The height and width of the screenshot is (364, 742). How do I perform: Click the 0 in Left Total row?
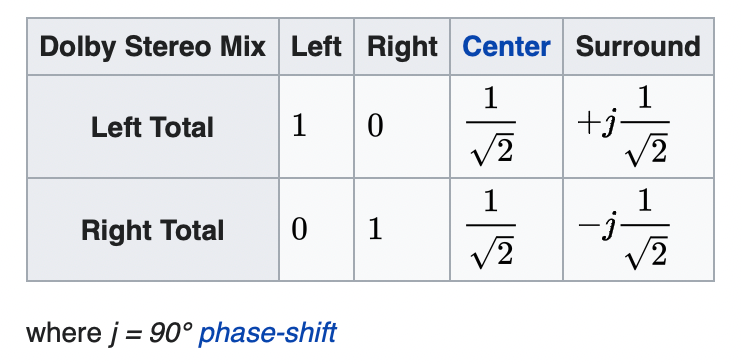pyautogui.click(x=375, y=126)
